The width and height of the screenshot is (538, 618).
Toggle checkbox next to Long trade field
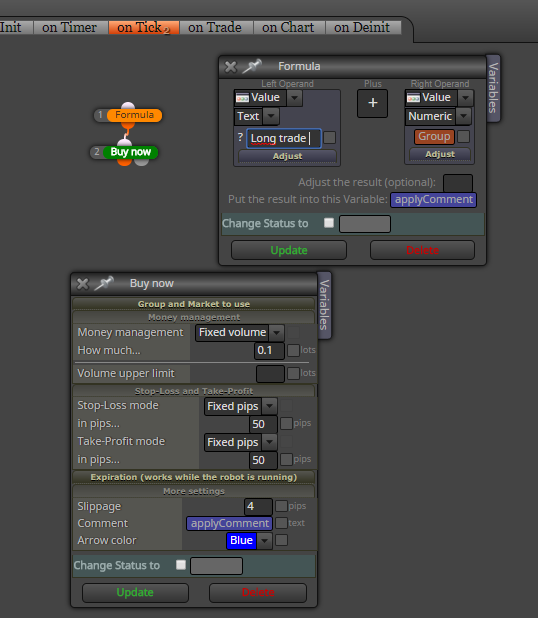pos(330,138)
